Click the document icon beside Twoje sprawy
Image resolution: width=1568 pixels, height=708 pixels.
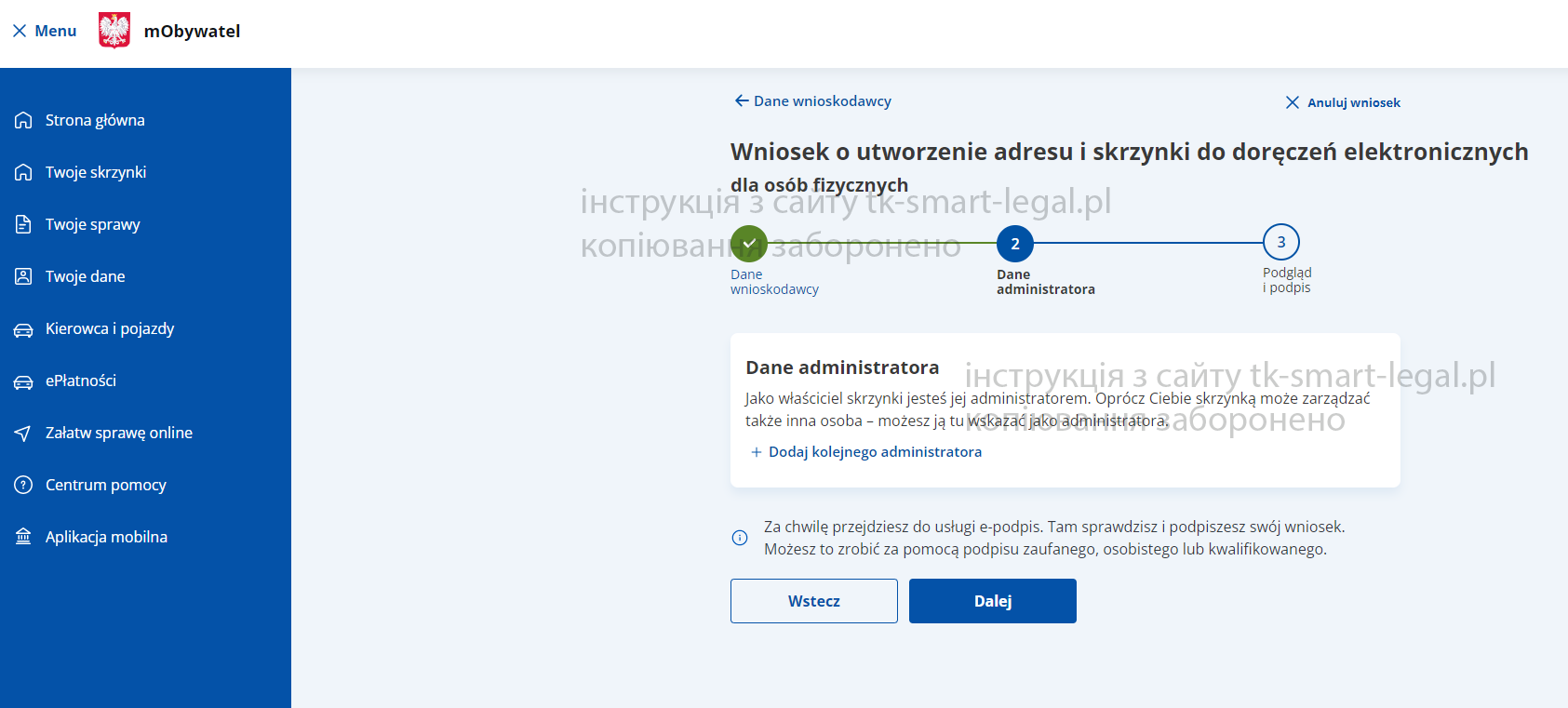(23, 224)
